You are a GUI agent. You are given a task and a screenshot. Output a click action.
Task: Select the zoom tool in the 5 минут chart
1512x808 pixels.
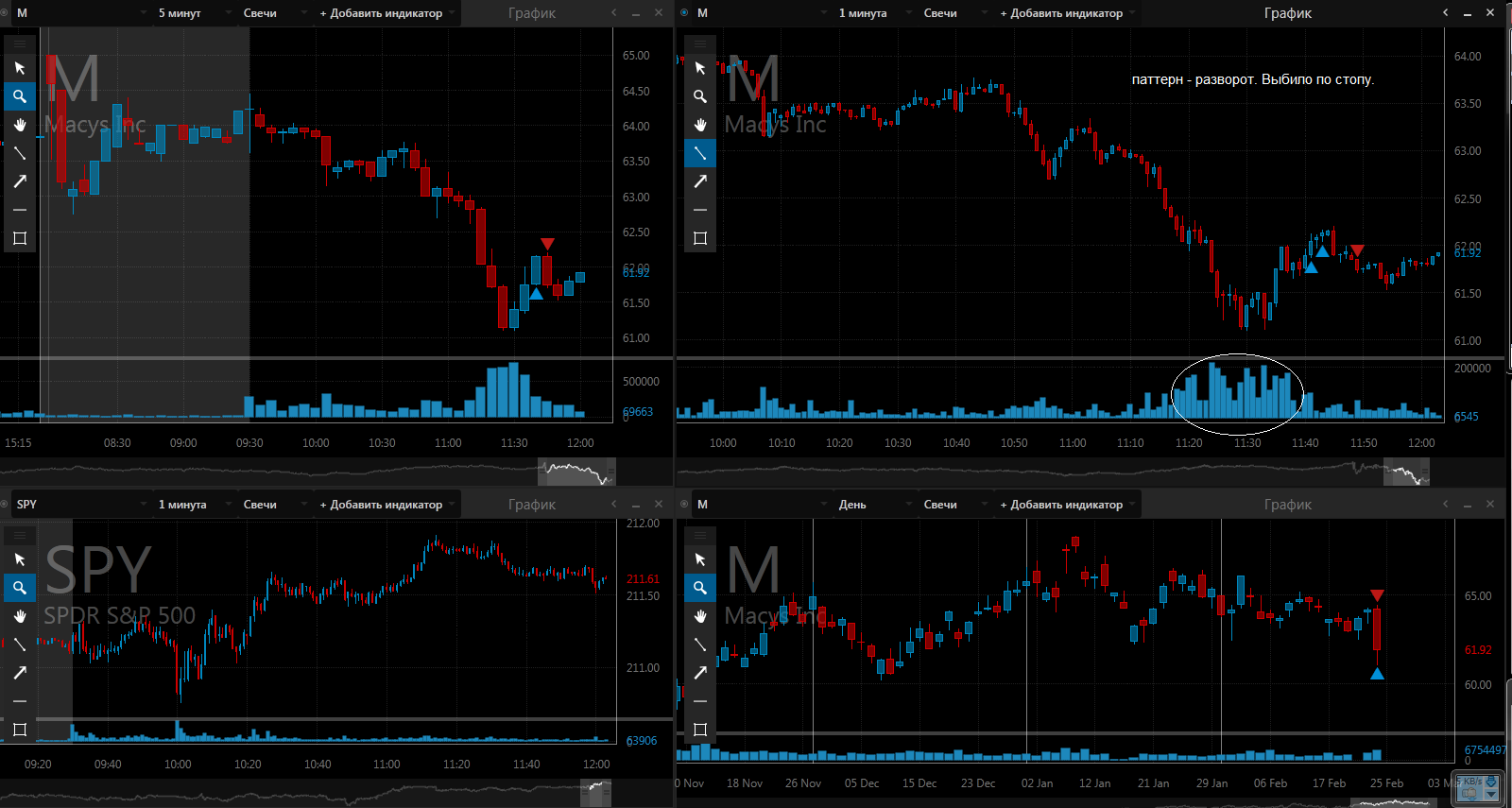click(x=20, y=96)
